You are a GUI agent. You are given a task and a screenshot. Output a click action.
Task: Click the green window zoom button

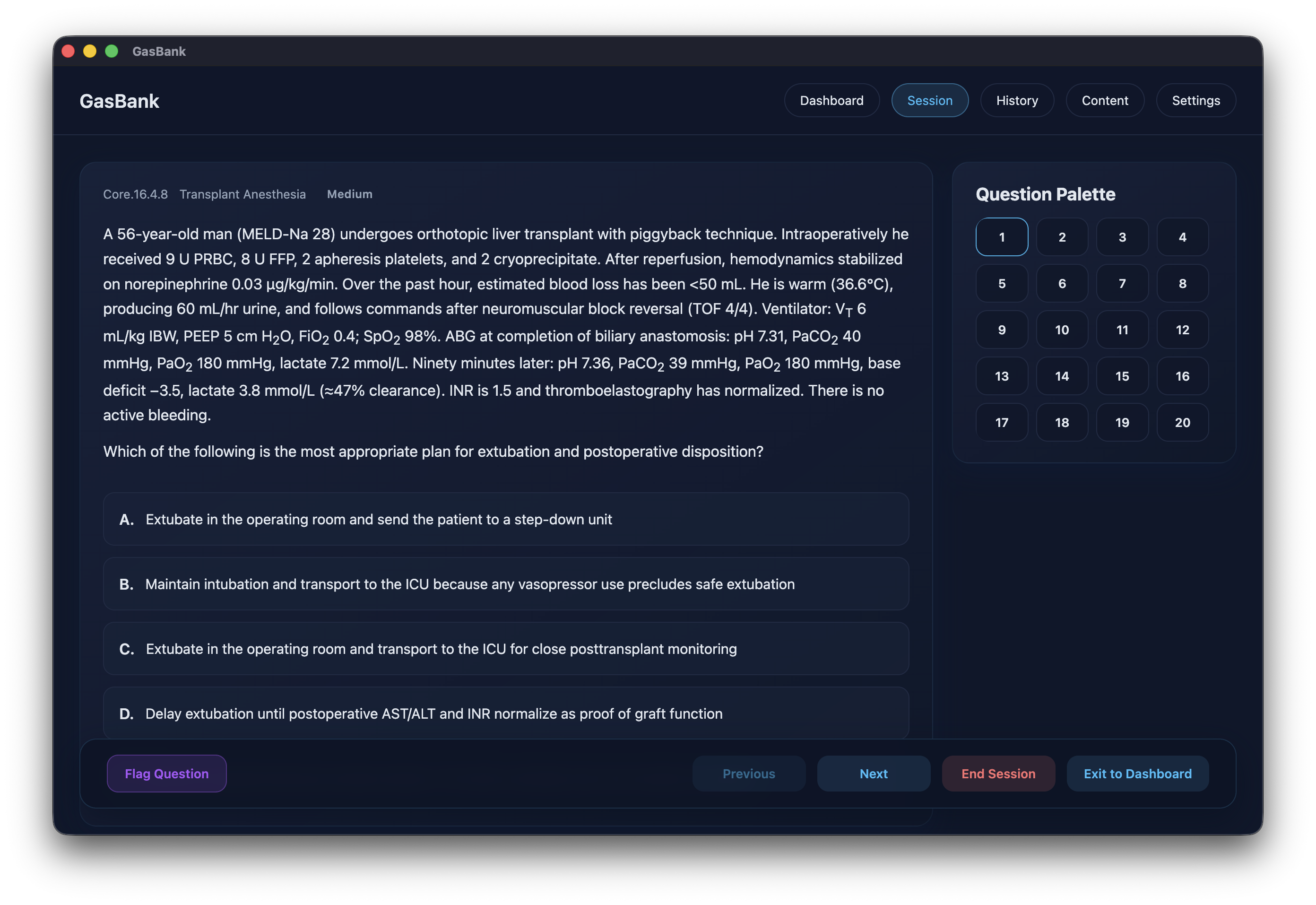click(112, 51)
